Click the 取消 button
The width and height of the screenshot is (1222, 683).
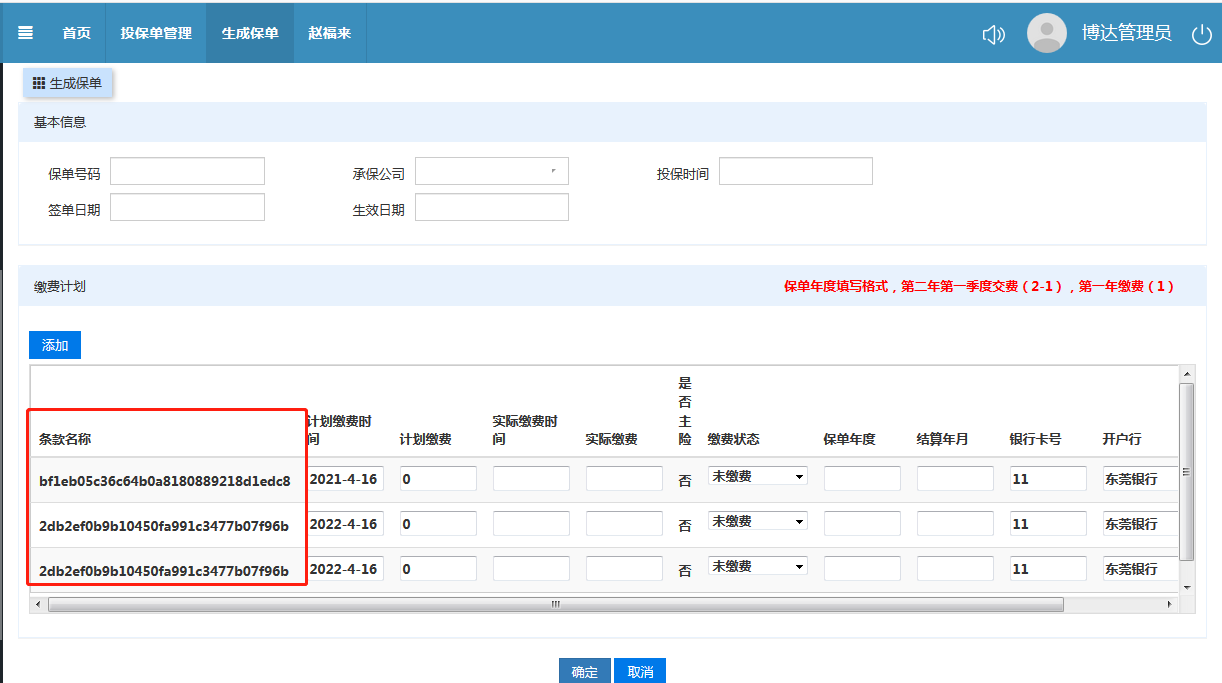(x=640, y=672)
